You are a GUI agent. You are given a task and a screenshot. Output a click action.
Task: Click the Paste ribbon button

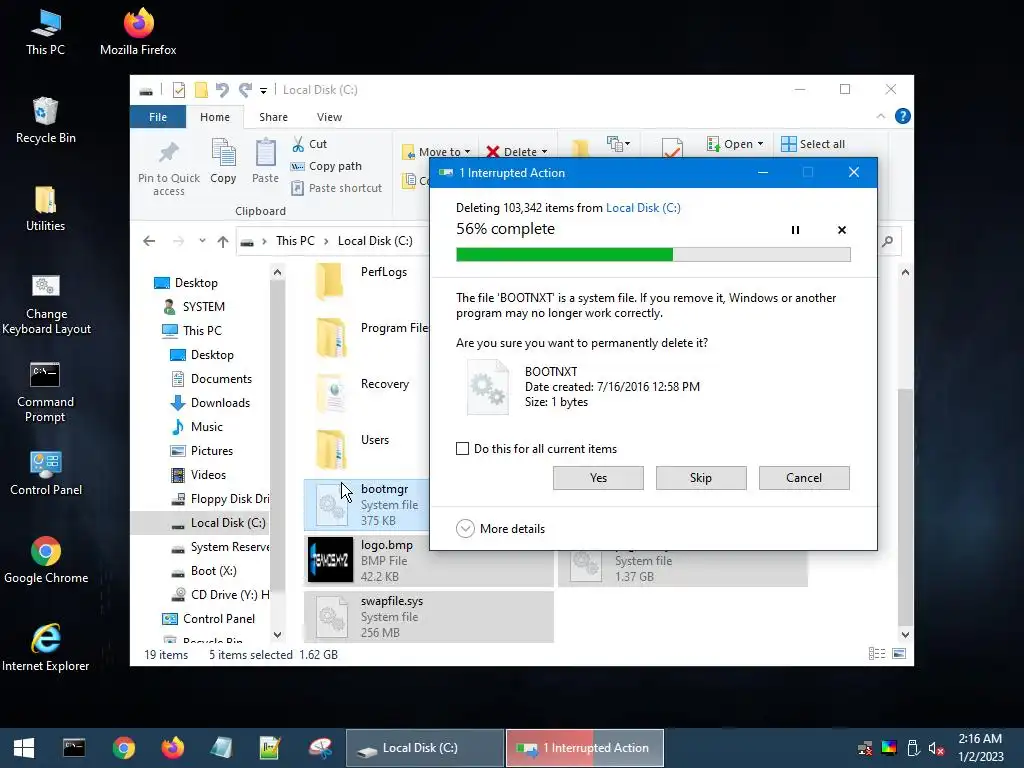265,161
